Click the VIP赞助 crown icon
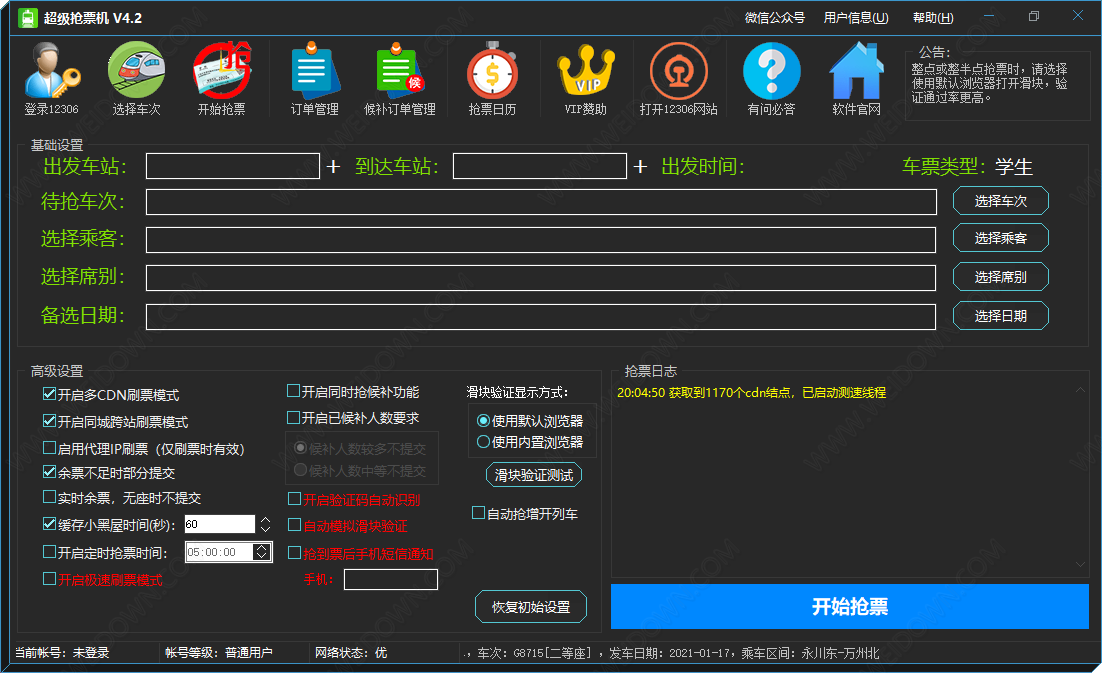 tap(585, 78)
